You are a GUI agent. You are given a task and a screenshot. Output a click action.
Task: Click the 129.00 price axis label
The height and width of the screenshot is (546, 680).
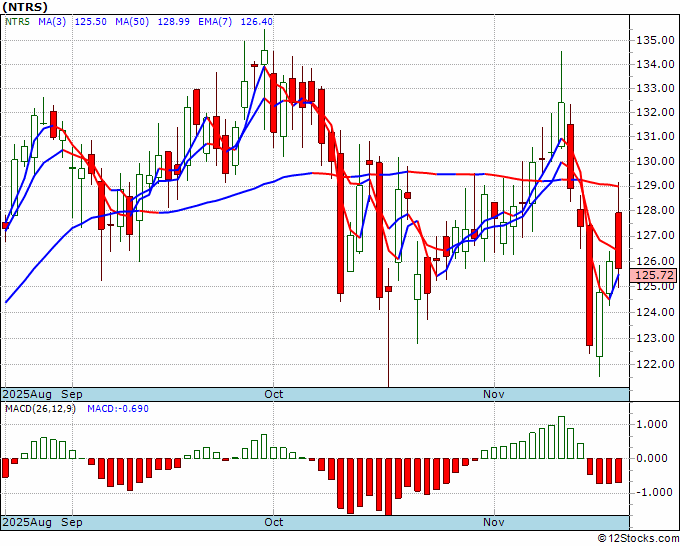[655, 186]
